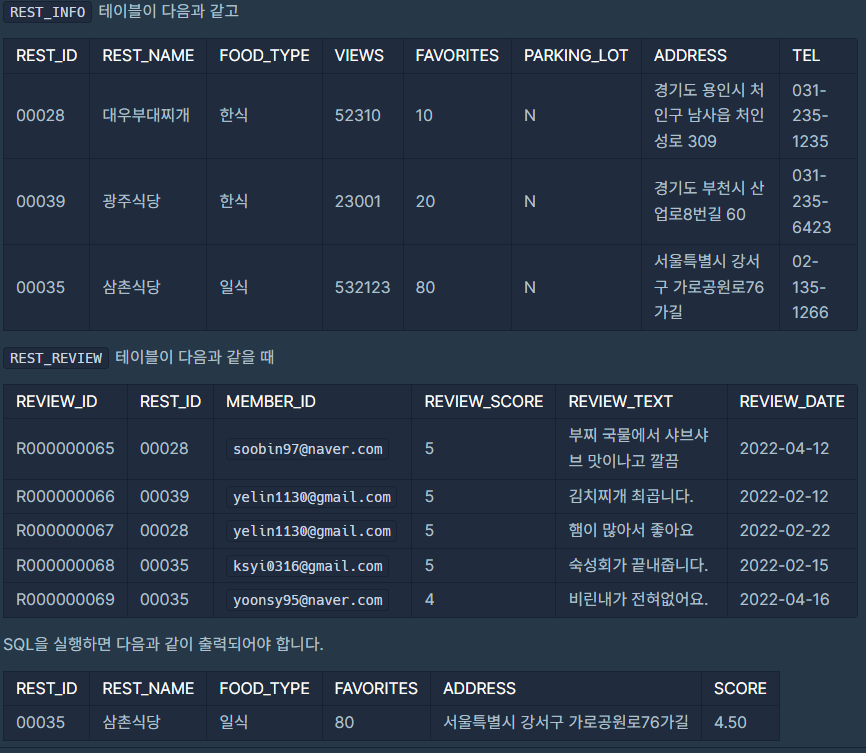Click the REST_ID cell 00028 in REST_INFO
Image resolution: width=866 pixels, height=753 pixels.
(x=40, y=115)
